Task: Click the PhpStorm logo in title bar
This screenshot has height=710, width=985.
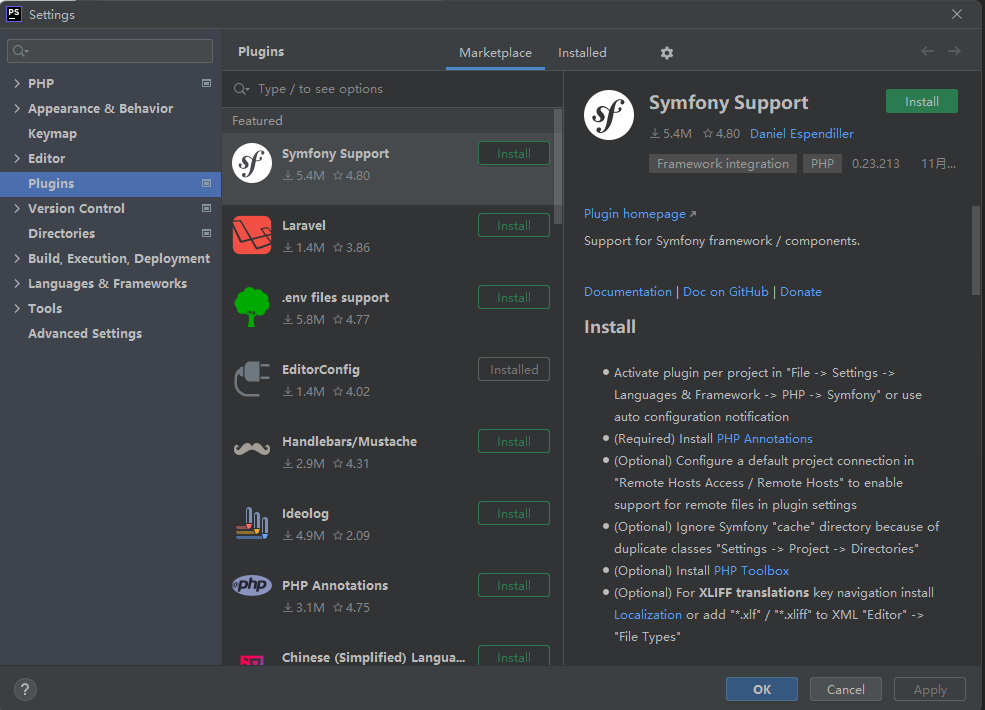Action: click(14, 14)
